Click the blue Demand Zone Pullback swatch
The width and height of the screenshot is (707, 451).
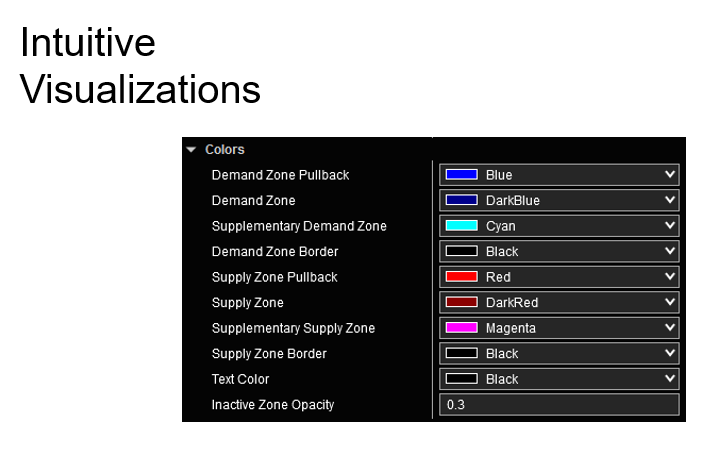[461, 175]
